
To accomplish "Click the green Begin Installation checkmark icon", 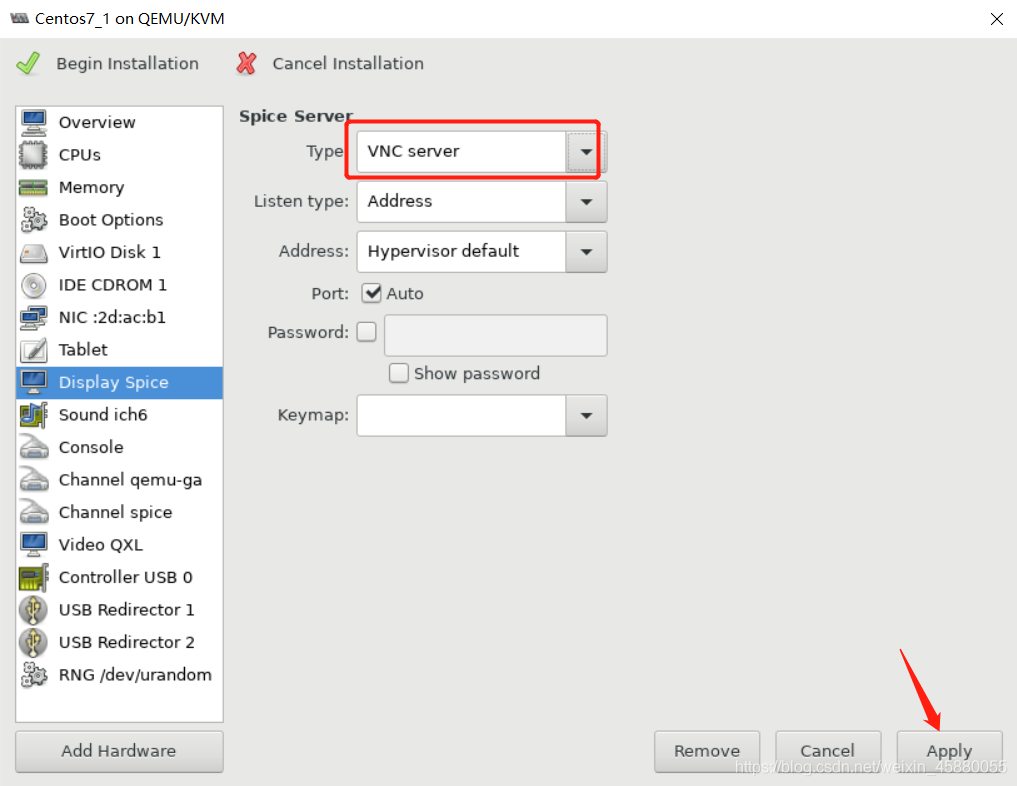I will point(28,64).
